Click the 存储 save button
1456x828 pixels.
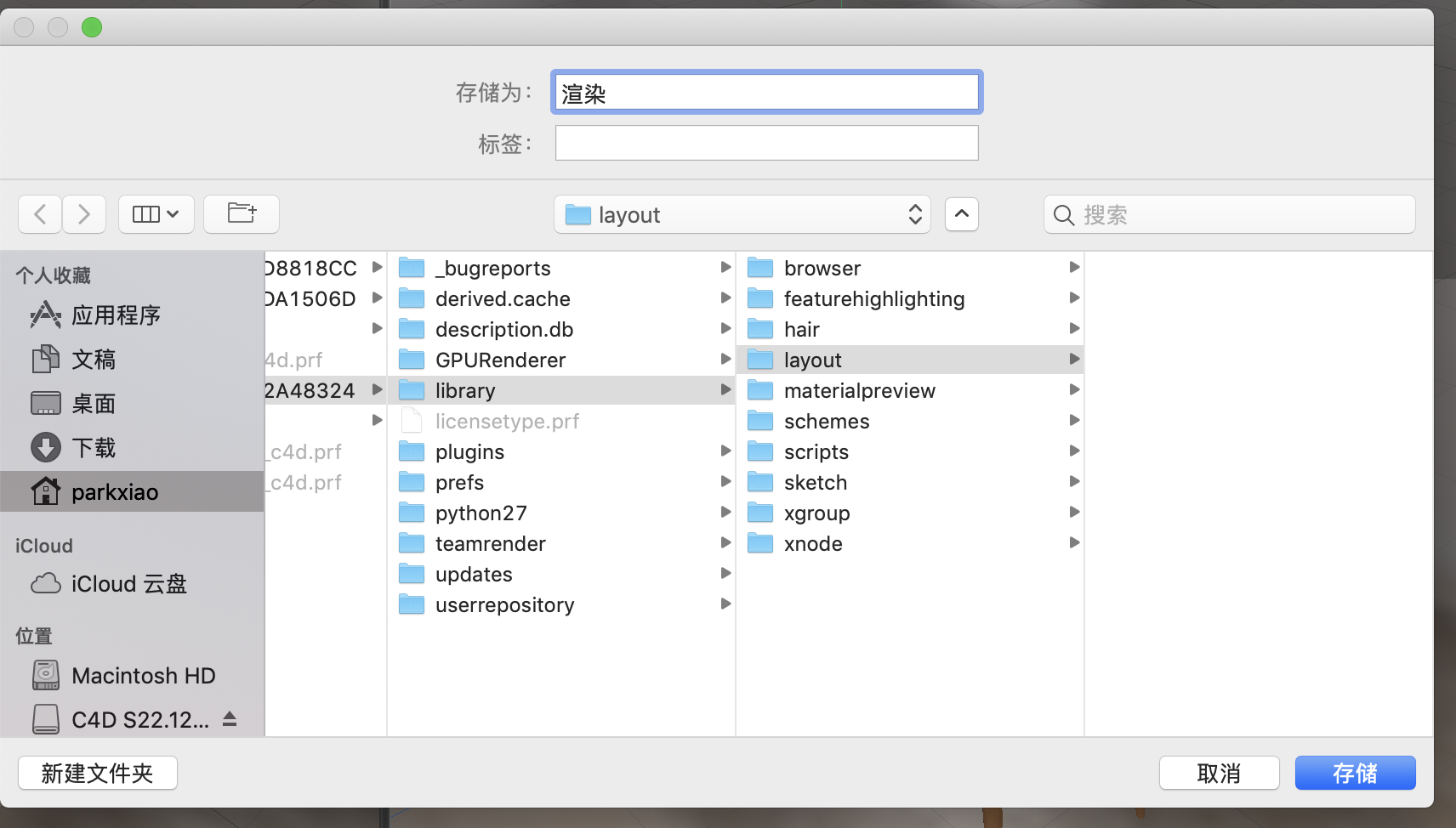coord(1355,773)
